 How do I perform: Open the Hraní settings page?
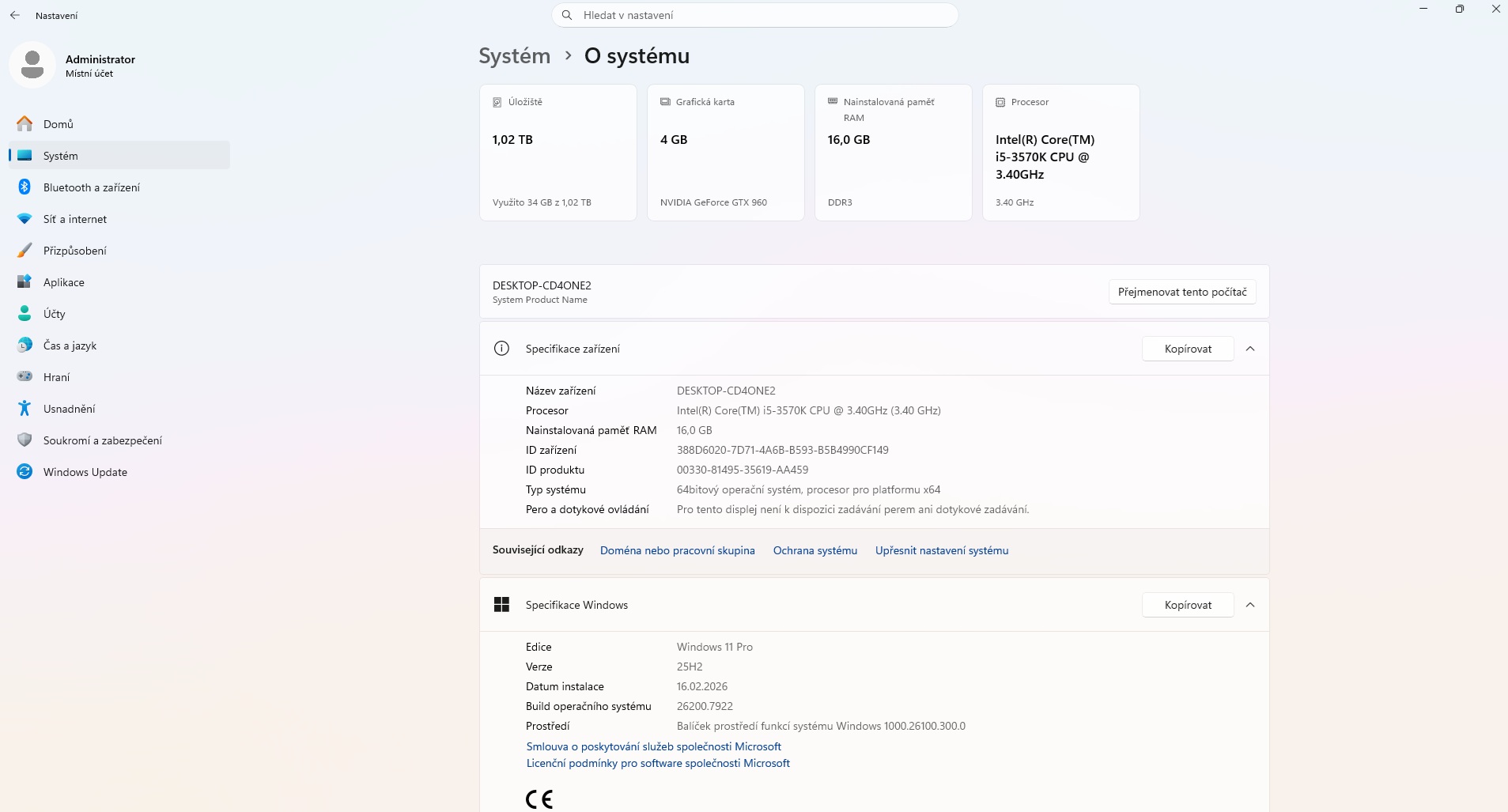tap(56, 377)
